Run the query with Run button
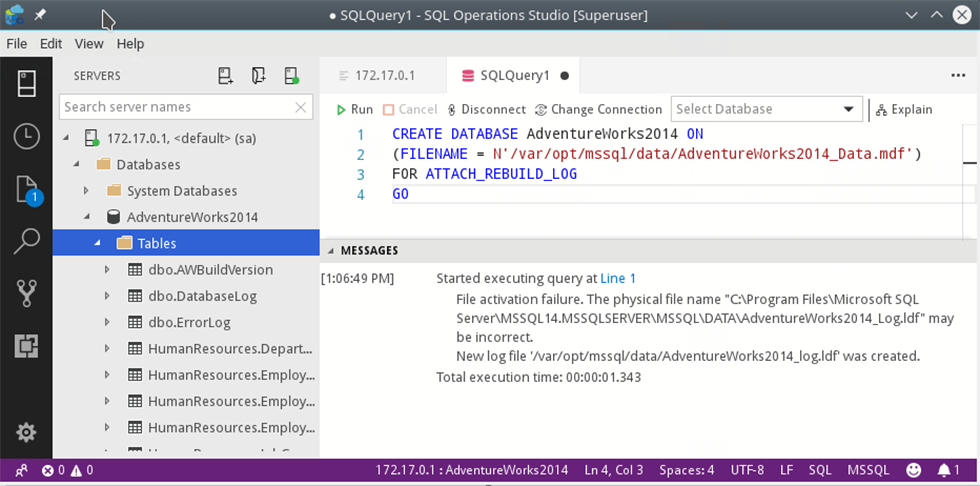This screenshot has height=486, width=980. tap(354, 109)
